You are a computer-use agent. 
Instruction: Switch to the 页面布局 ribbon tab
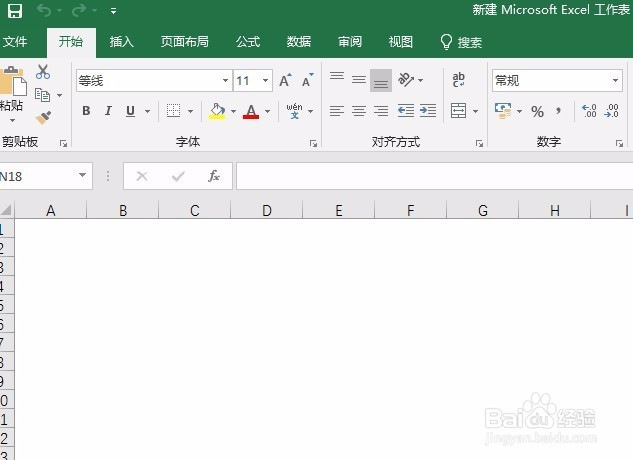click(x=184, y=42)
